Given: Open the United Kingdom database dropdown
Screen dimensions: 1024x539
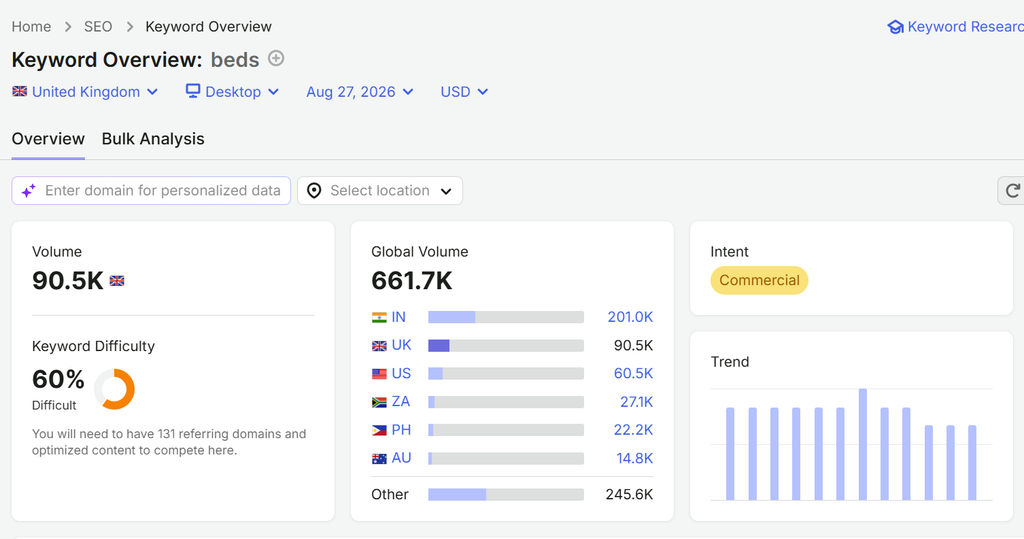Looking at the screenshot, I should pos(85,92).
